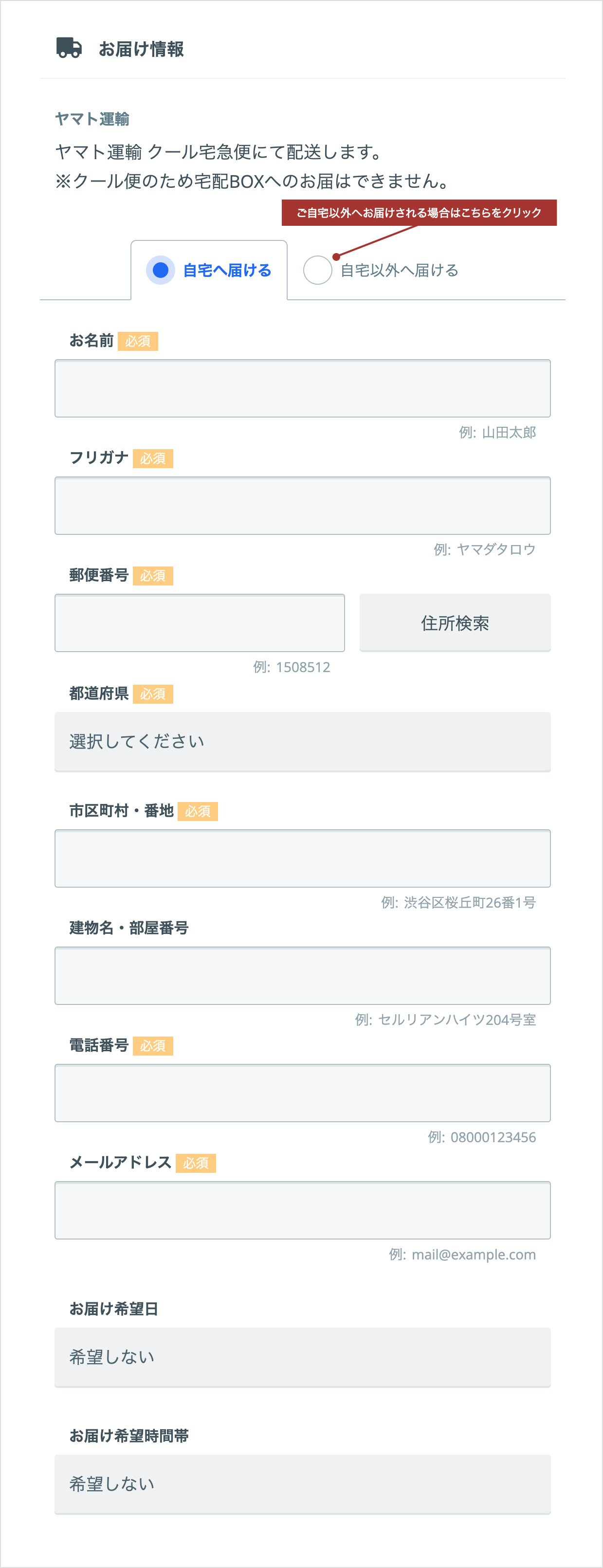This screenshot has width=603, height=1568.
Task: Focus the 電話番号 input field
Action: tap(302, 1093)
